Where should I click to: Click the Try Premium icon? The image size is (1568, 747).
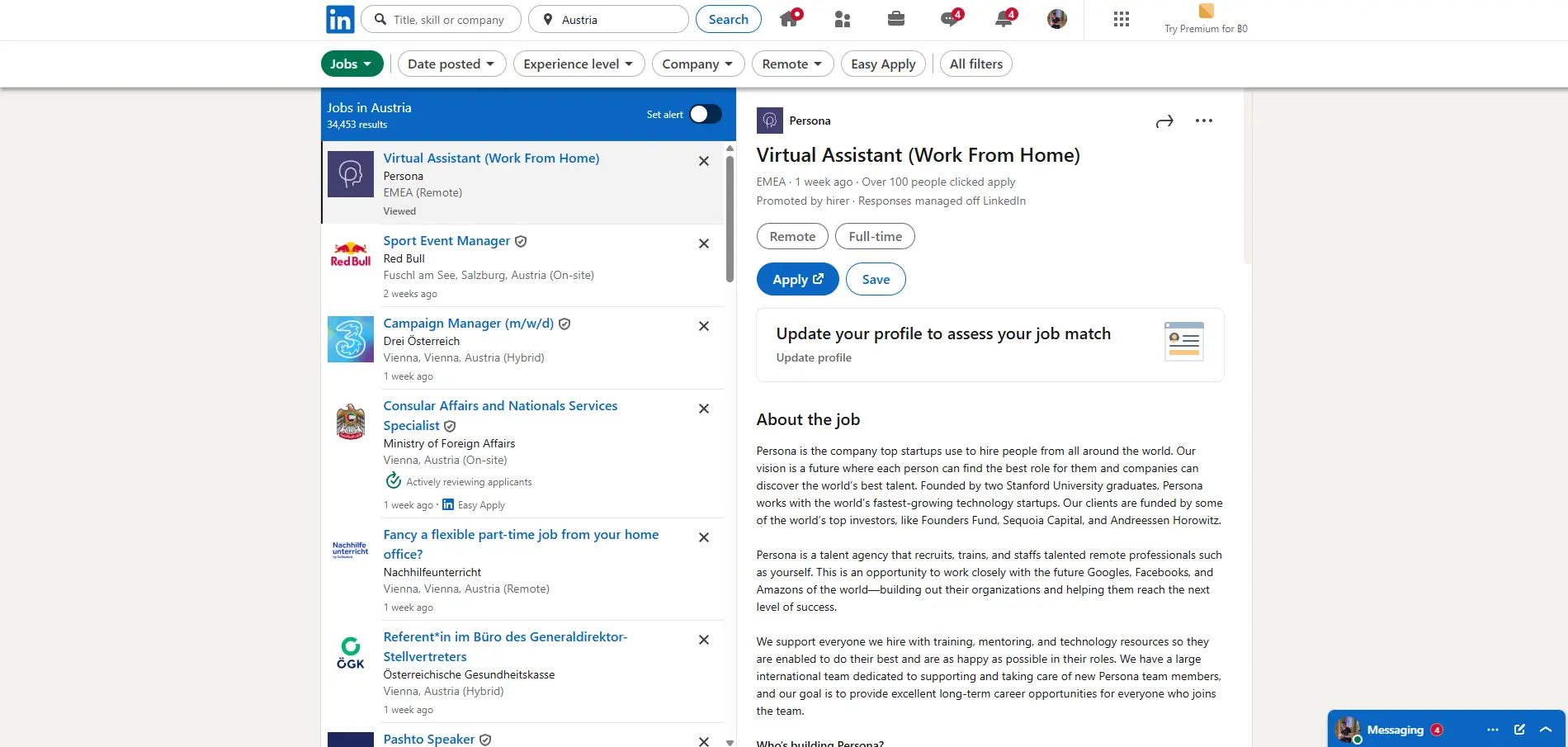[x=1207, y=11]
